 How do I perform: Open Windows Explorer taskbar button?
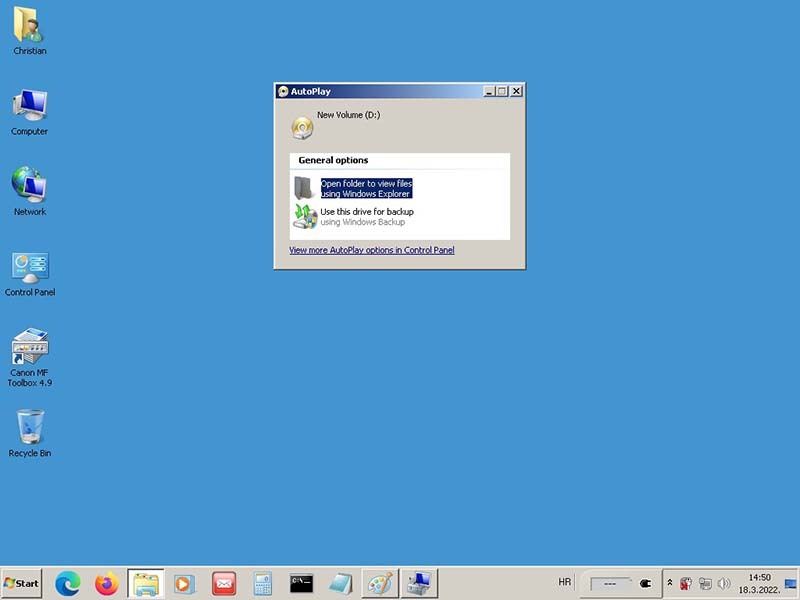click(x=146, y=583)
